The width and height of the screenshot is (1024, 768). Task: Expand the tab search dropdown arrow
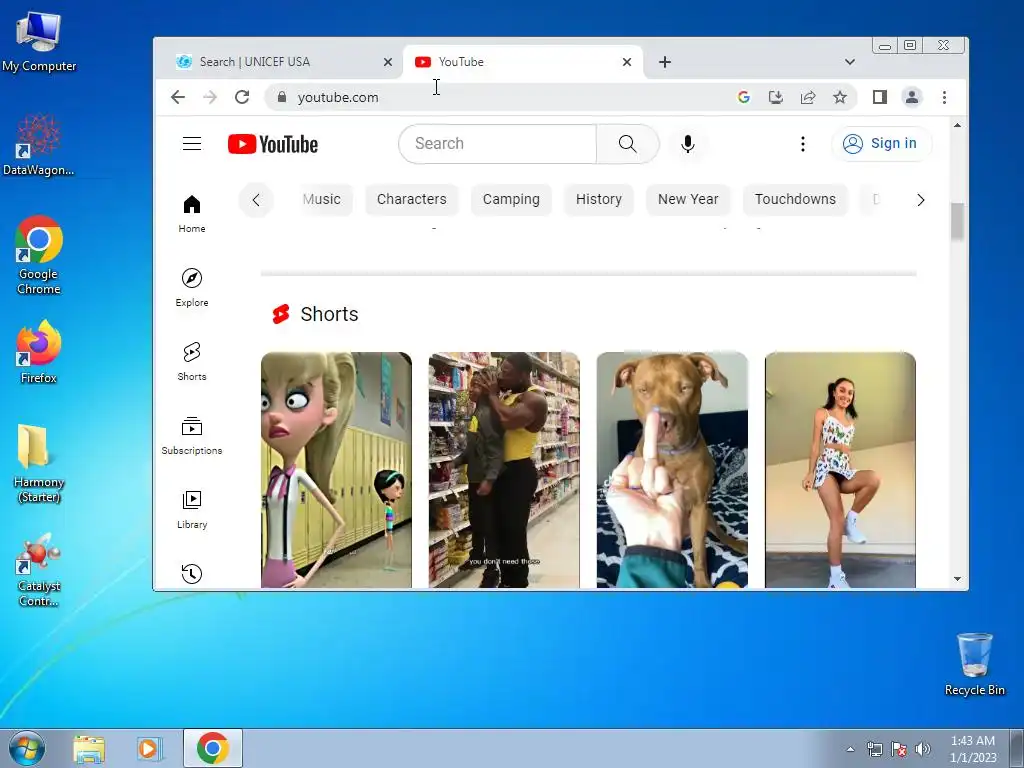[x=850, y=62]
